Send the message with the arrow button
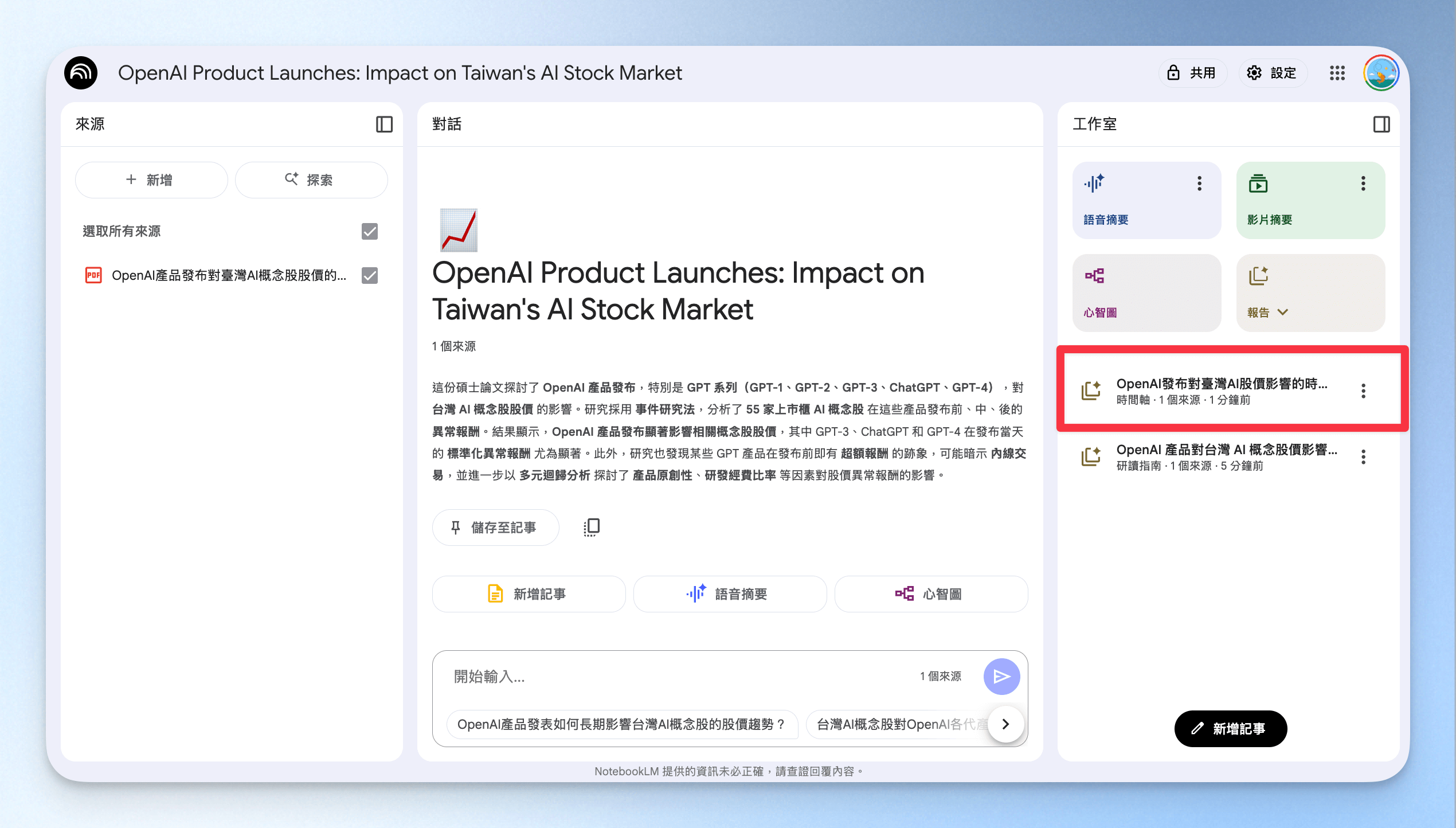 (x=1001, y=677)
